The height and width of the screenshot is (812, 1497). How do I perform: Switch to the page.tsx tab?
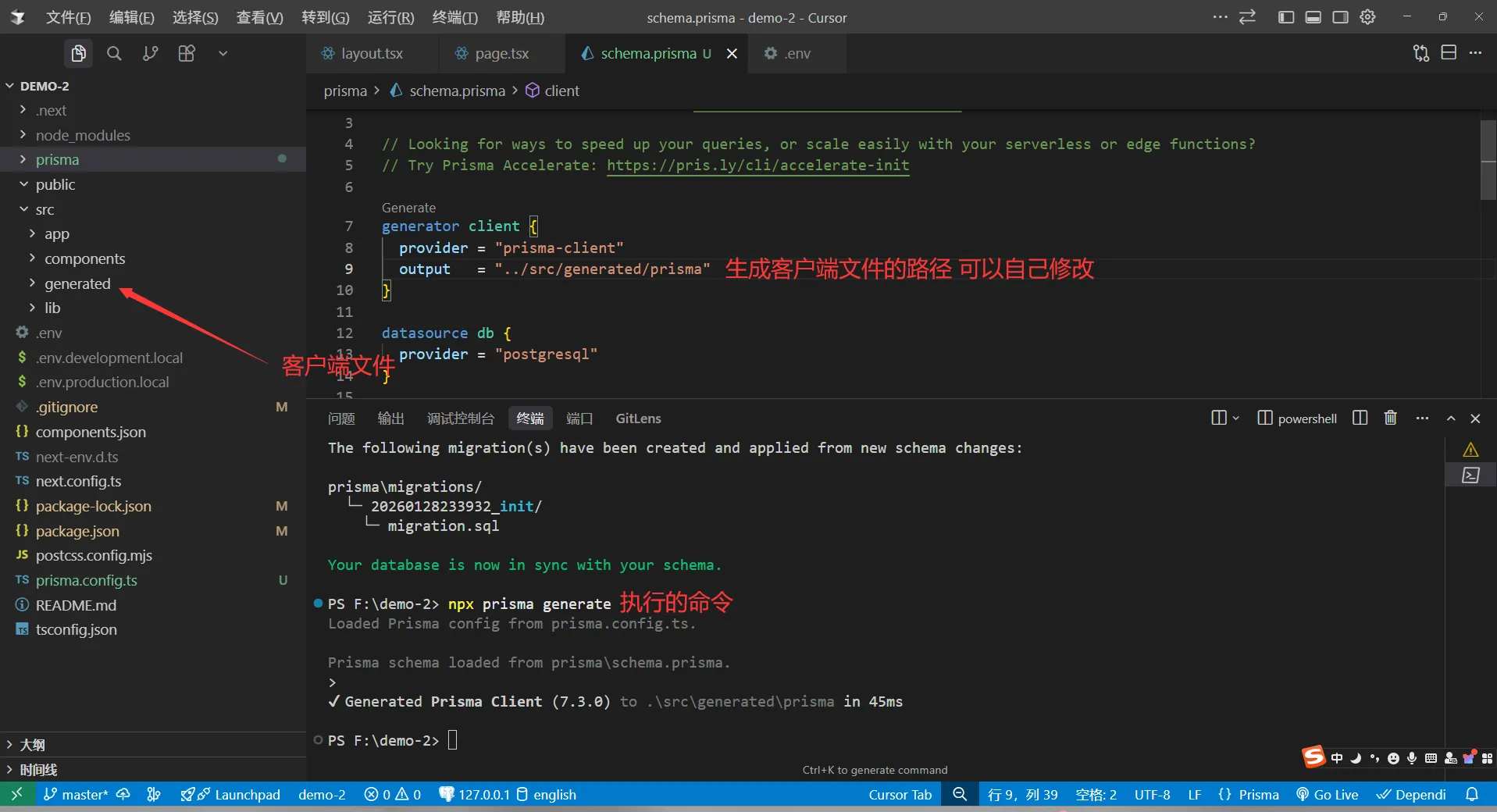(501, 53)
